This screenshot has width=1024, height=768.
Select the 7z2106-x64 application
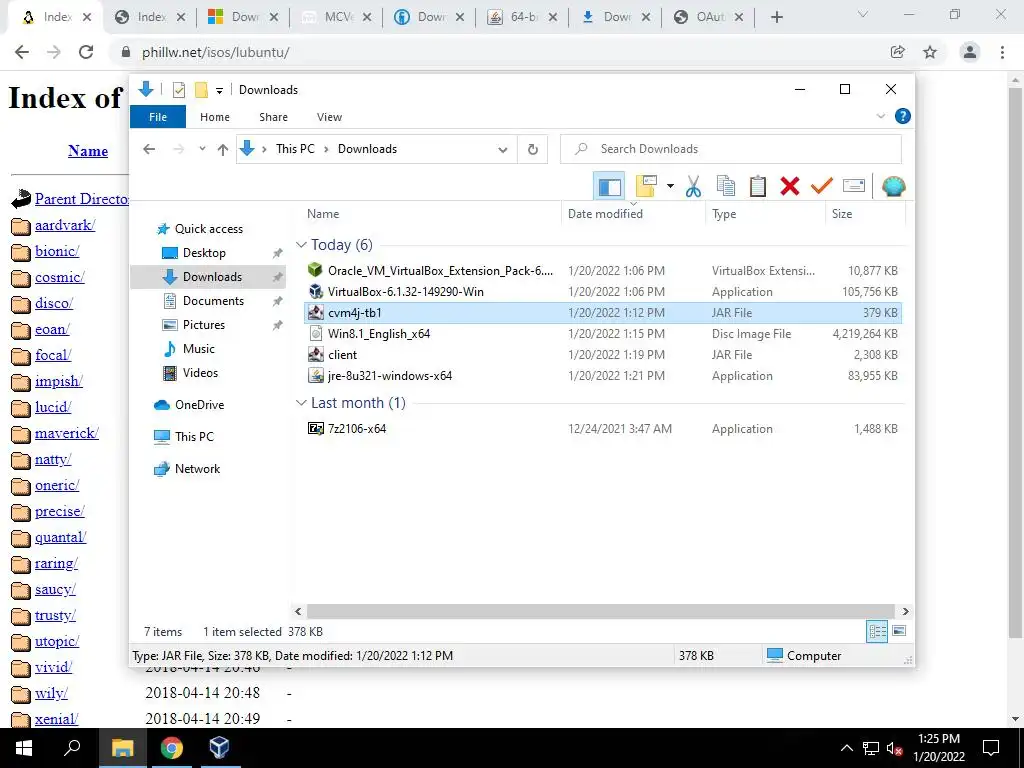tap(603, 429)
